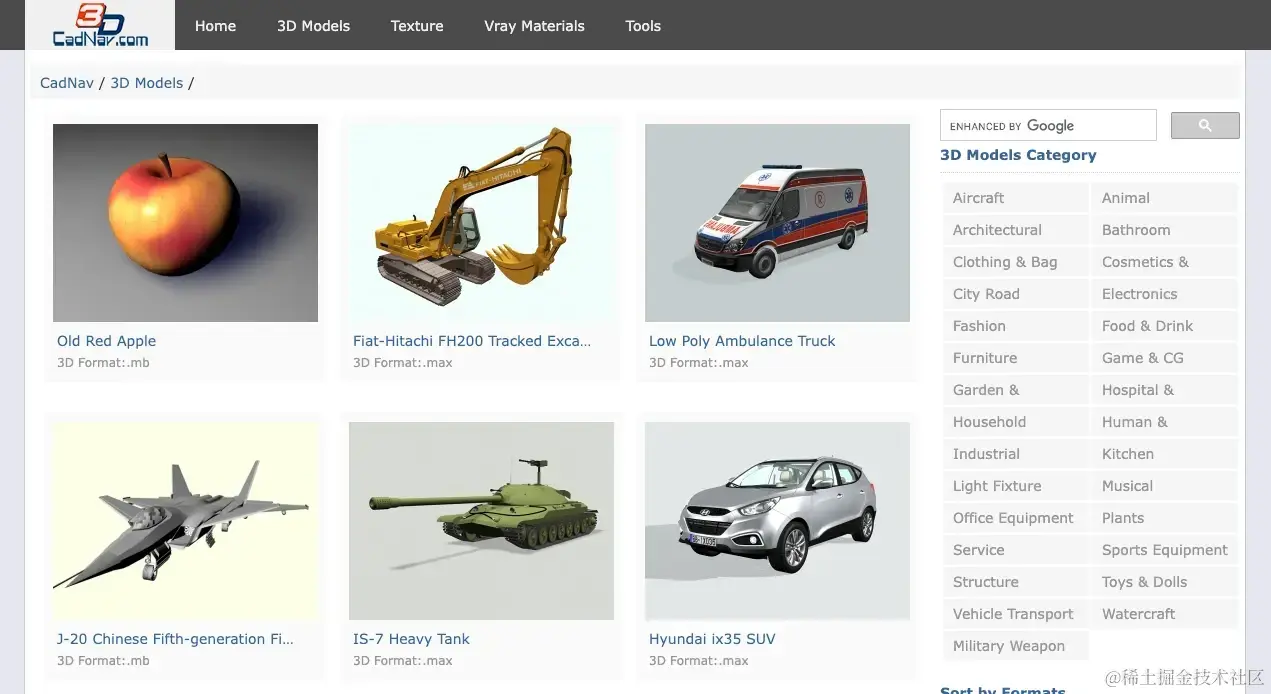This screenshot has height=694, width=1271.
Task: Select the Clothing & Bag category
Action: point(1015,262)
